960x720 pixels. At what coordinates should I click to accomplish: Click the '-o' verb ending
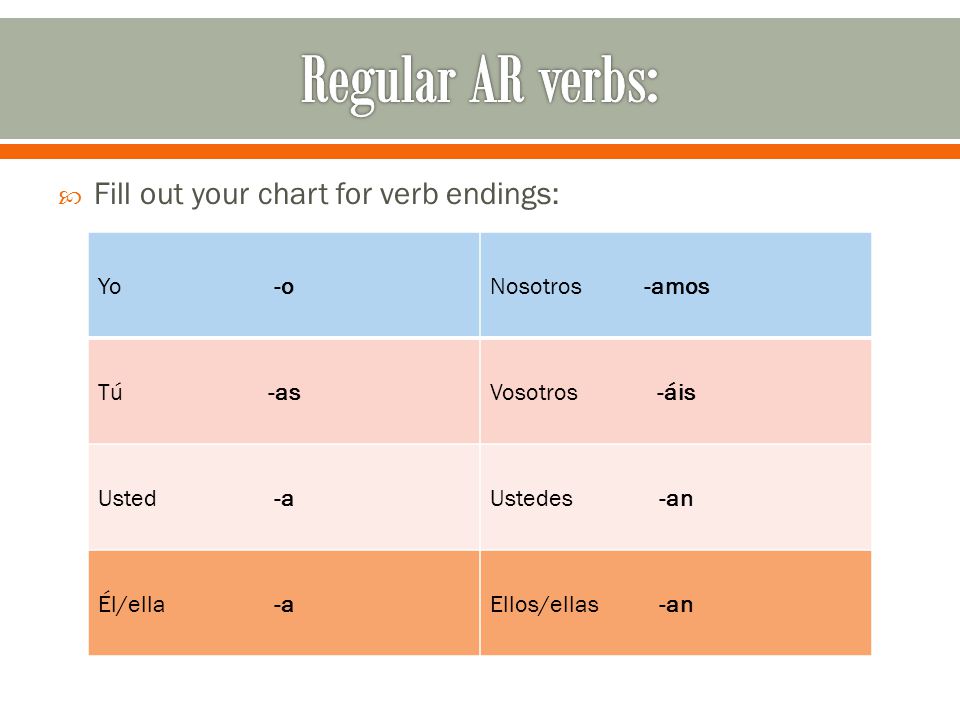click(283, 287)
